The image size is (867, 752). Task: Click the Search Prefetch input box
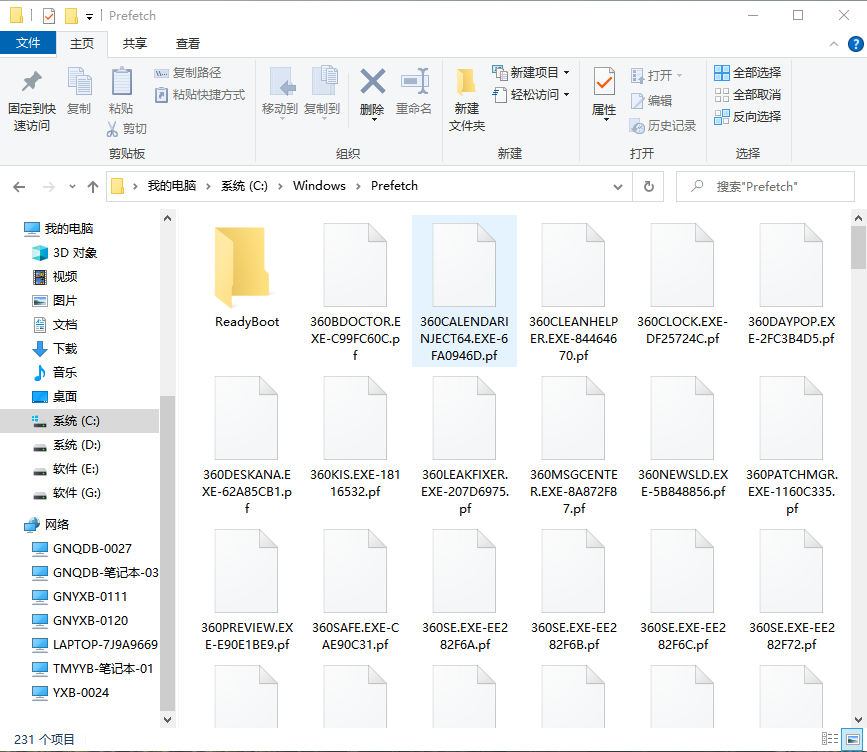click(x=765, y=187)
